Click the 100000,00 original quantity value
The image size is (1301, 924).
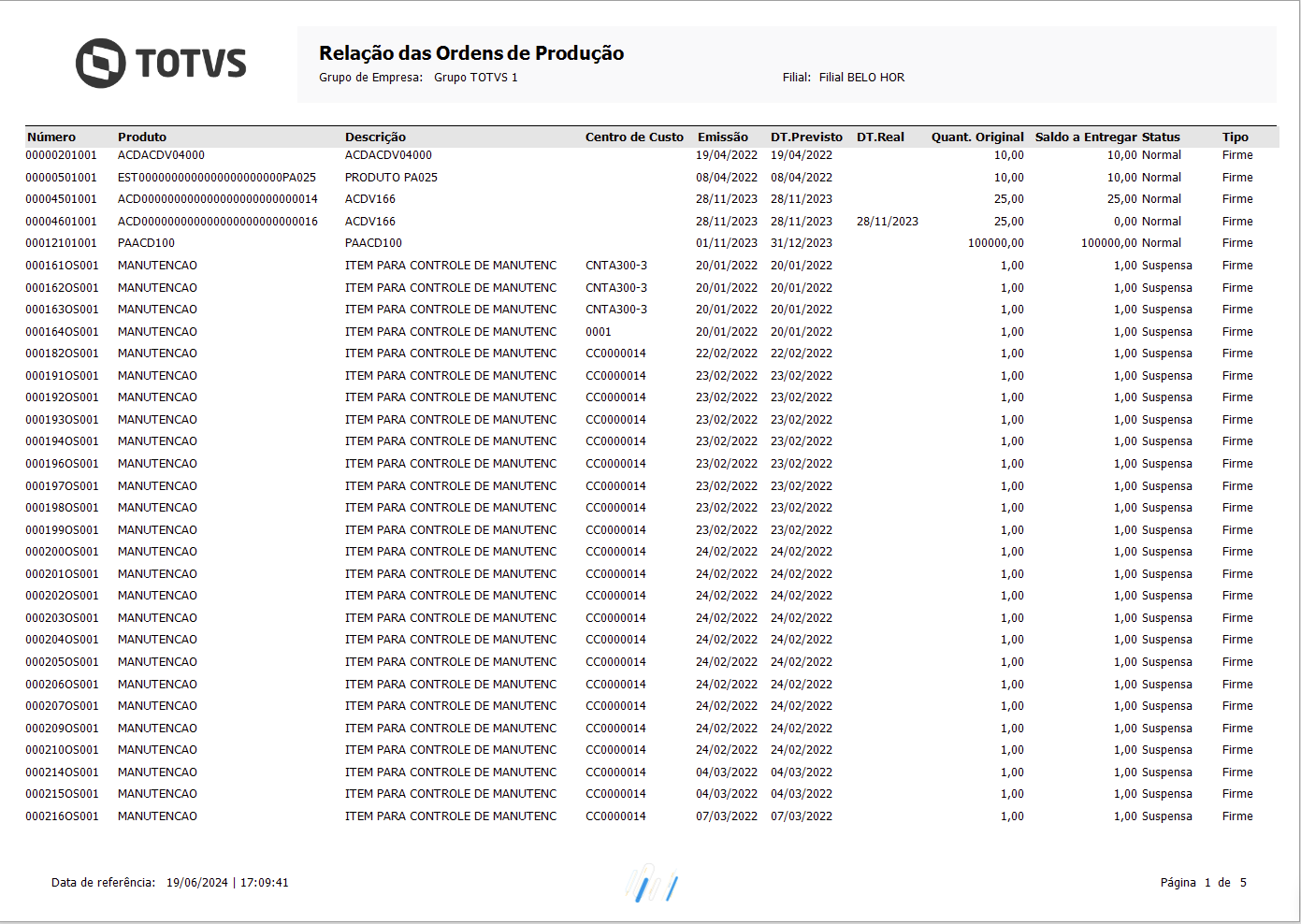tap(996, 243)
